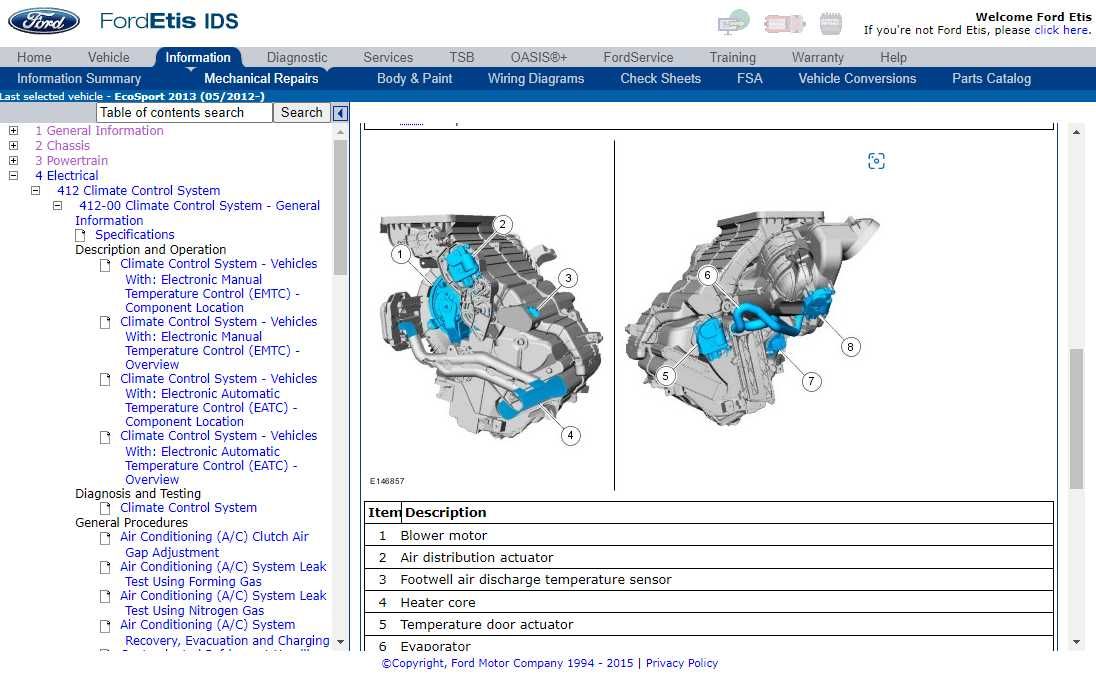Click the 'click here' login link
Viewport: 1096px width, 692px height.
[x=1062, y=30]
